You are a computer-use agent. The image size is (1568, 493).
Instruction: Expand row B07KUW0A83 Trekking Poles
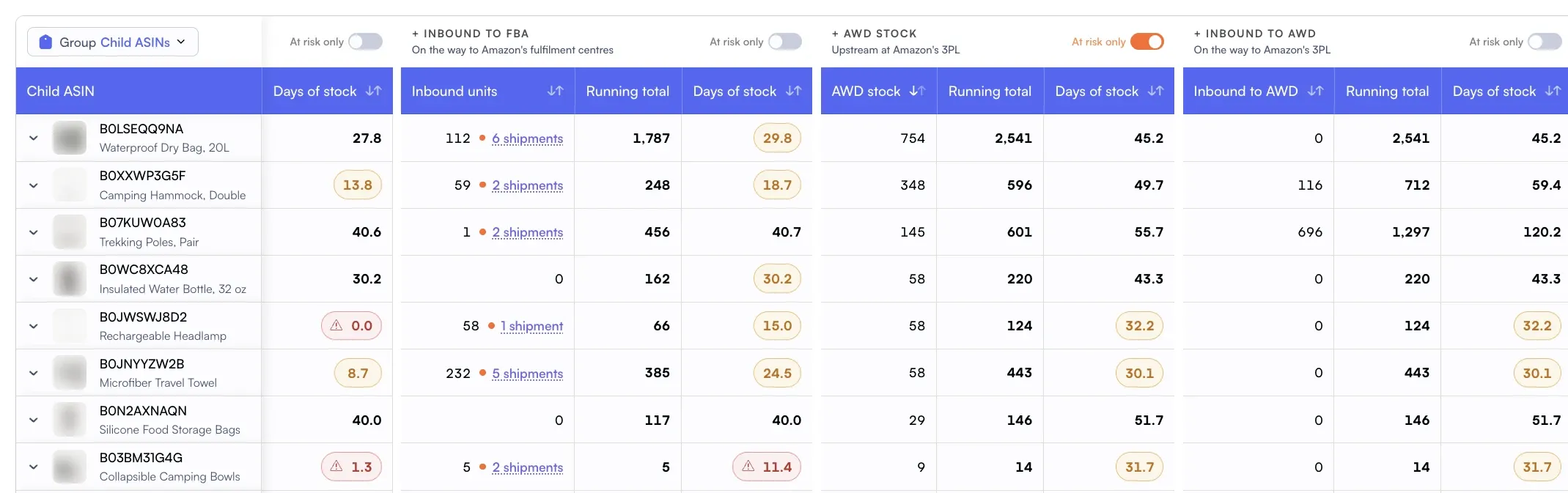point(34,232)
